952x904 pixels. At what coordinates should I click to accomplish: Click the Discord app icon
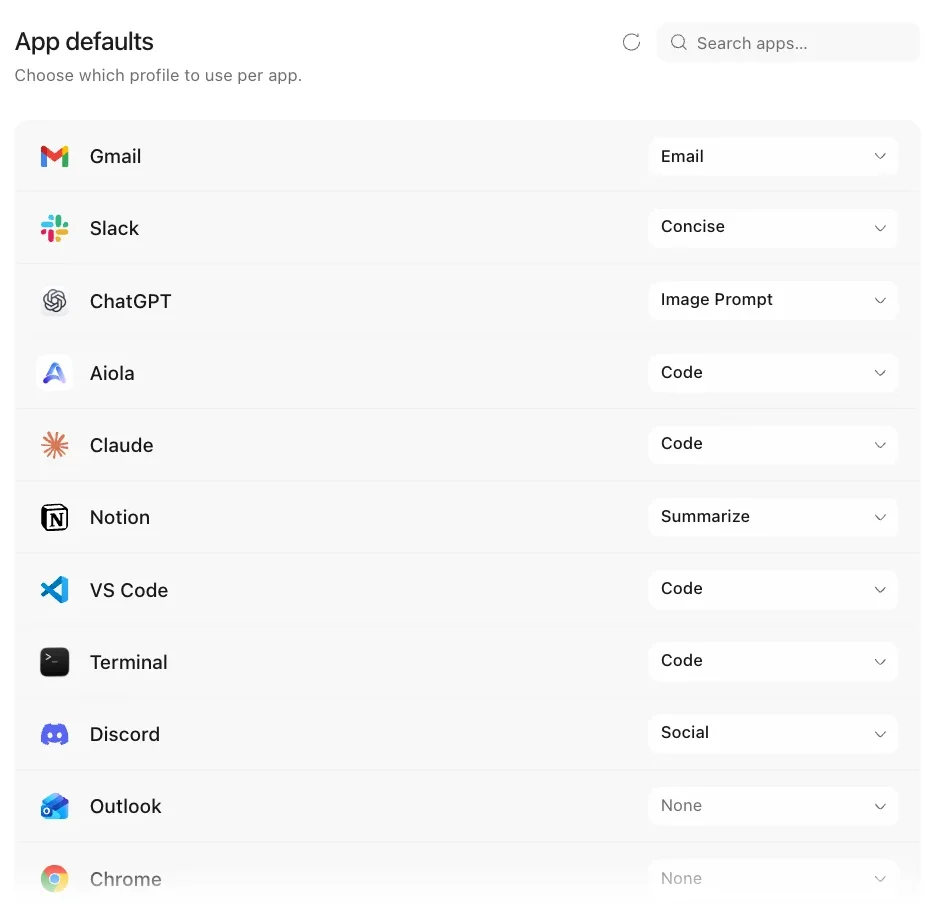[x=55, y=734]
